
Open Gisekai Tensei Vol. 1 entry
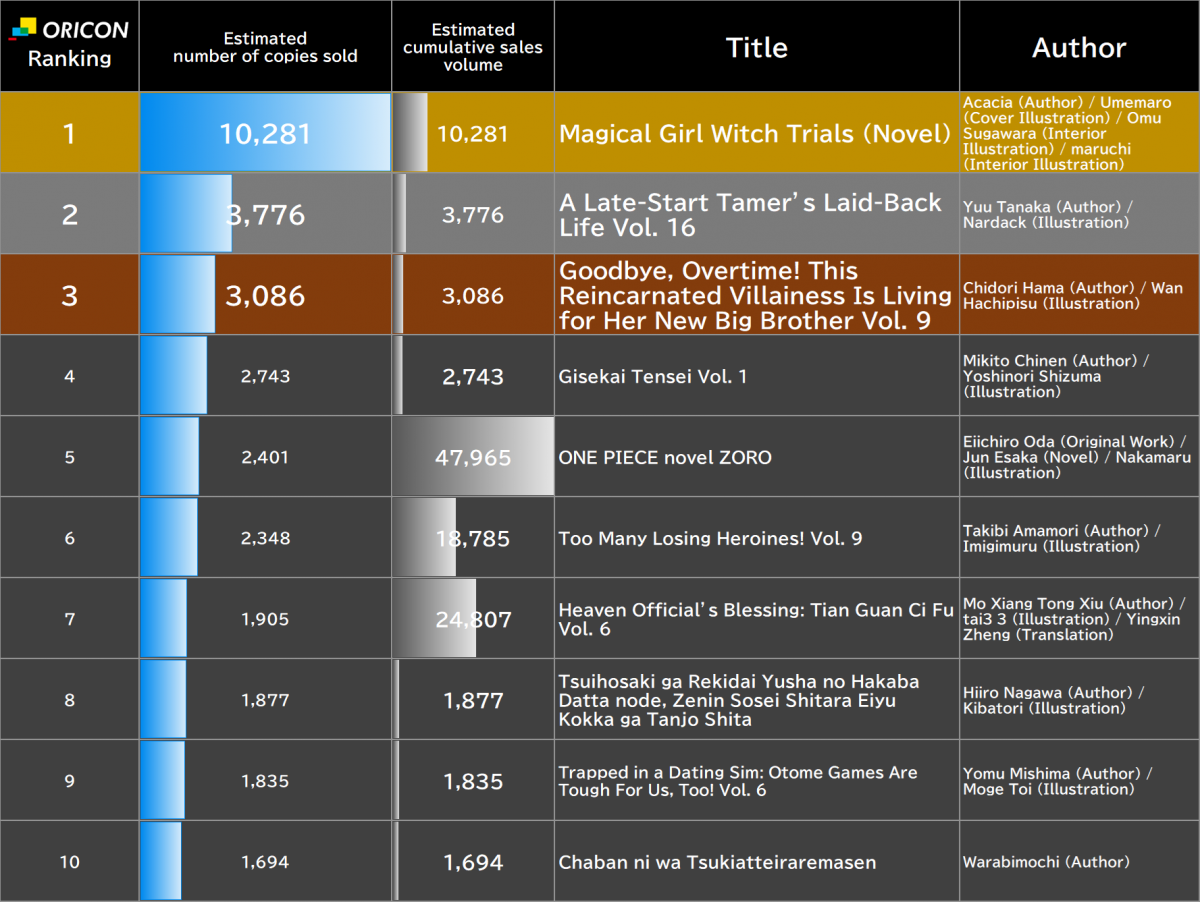coord(653,377)
